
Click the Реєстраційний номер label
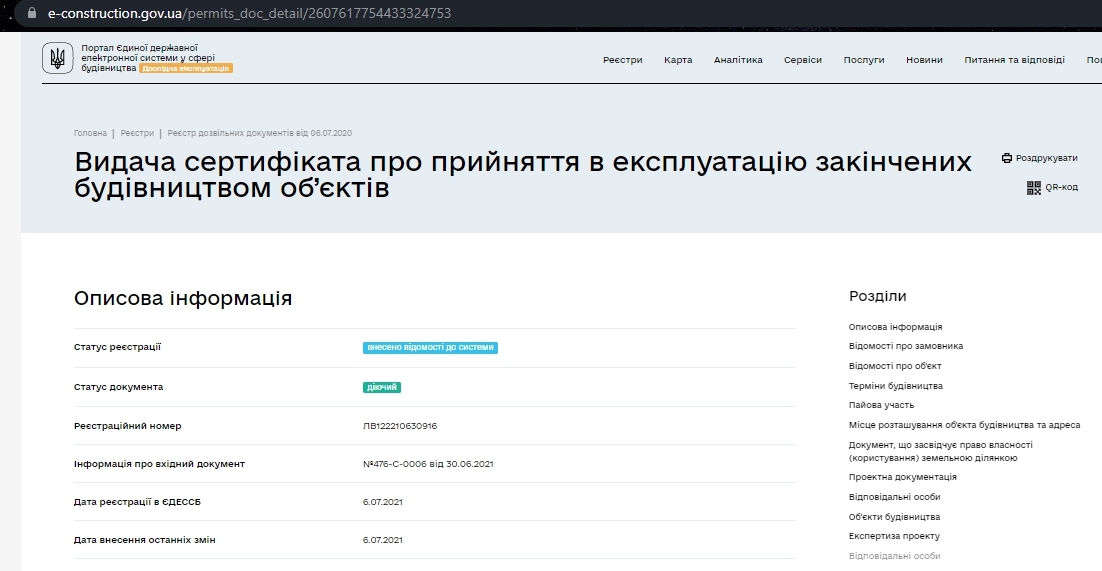pos(127,426)
